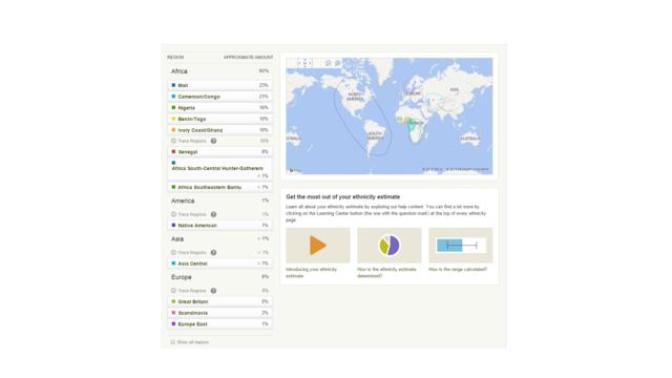672x378 pixels.
Task: Select the Nigeria region row
Action: (220, 108)
